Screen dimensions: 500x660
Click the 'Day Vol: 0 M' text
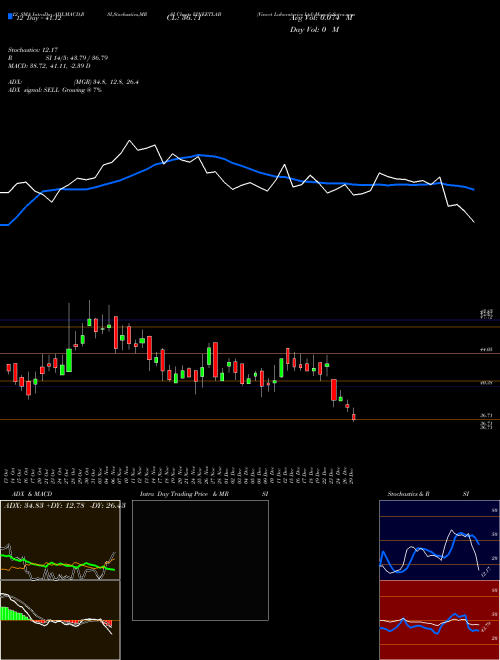(x=314, y=30)
